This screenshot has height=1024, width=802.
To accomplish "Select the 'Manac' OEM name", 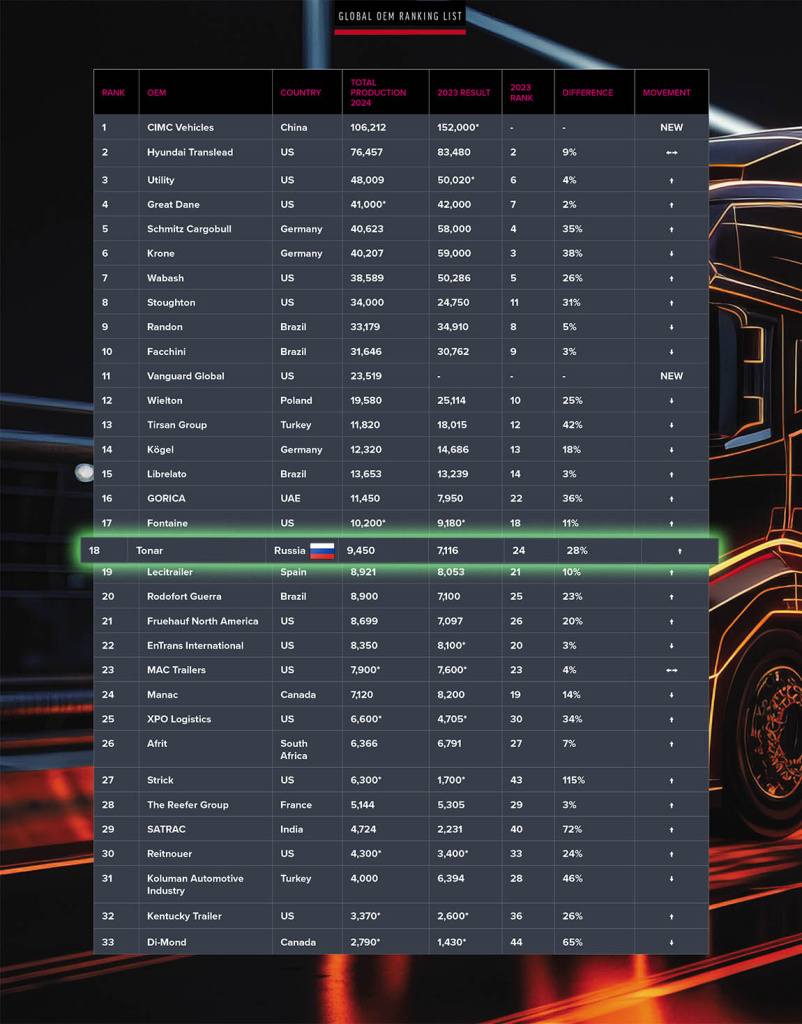I will pyautogui.click(x=162, y=695).
